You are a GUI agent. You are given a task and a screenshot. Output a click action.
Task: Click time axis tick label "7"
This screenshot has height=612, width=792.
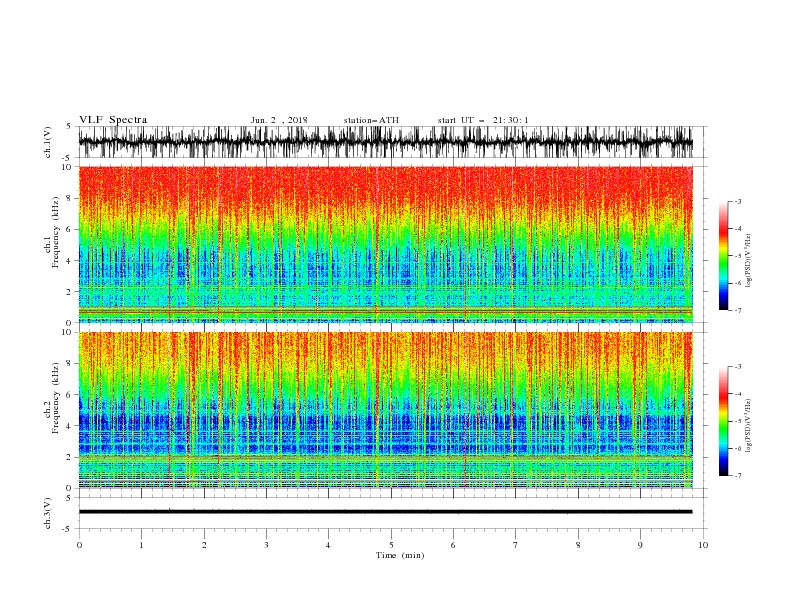516,545
